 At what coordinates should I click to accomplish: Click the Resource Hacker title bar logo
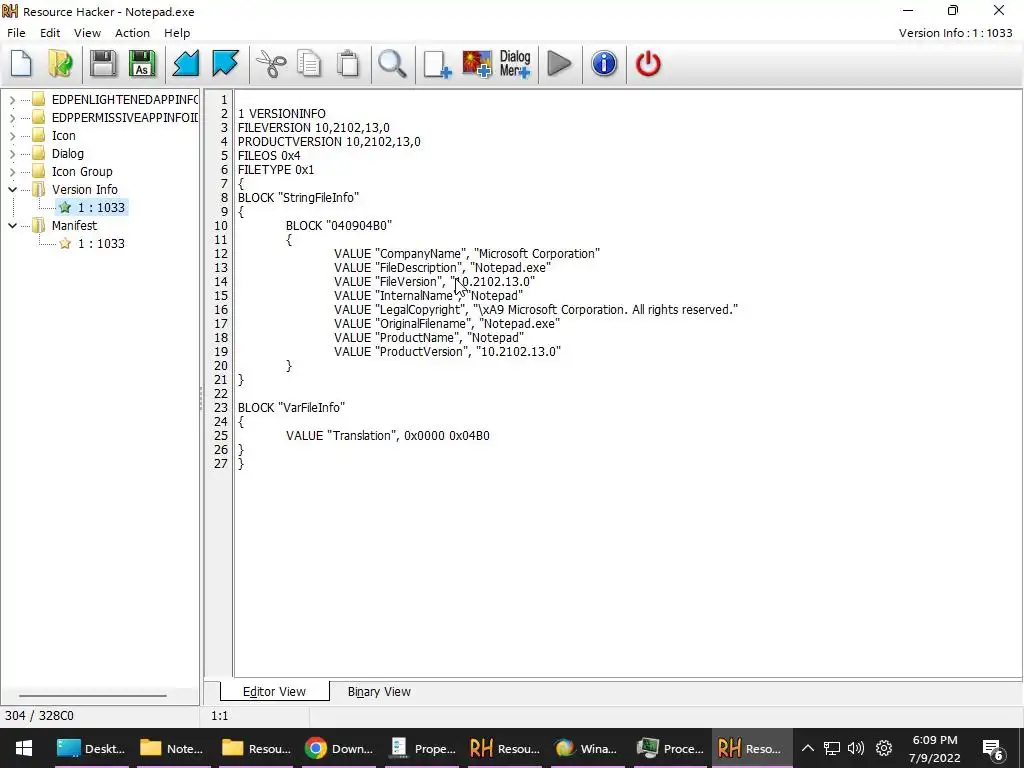(x=10, y=11)
